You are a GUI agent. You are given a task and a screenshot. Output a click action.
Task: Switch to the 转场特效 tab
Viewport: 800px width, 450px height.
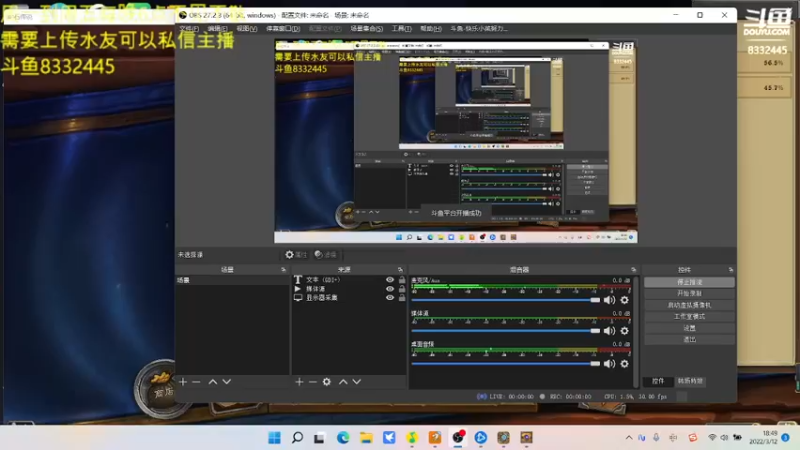pos(690,381)
